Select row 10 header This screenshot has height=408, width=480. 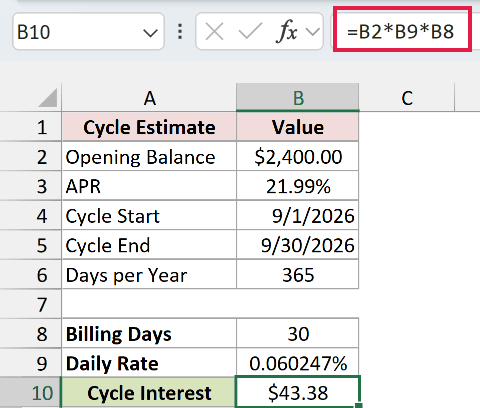coord(31,393)
